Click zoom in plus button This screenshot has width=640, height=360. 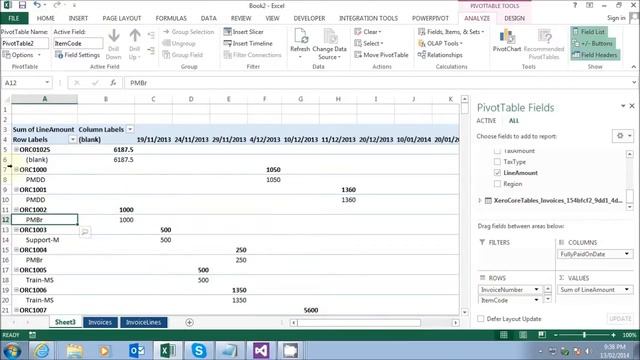(x=613, y=335)
